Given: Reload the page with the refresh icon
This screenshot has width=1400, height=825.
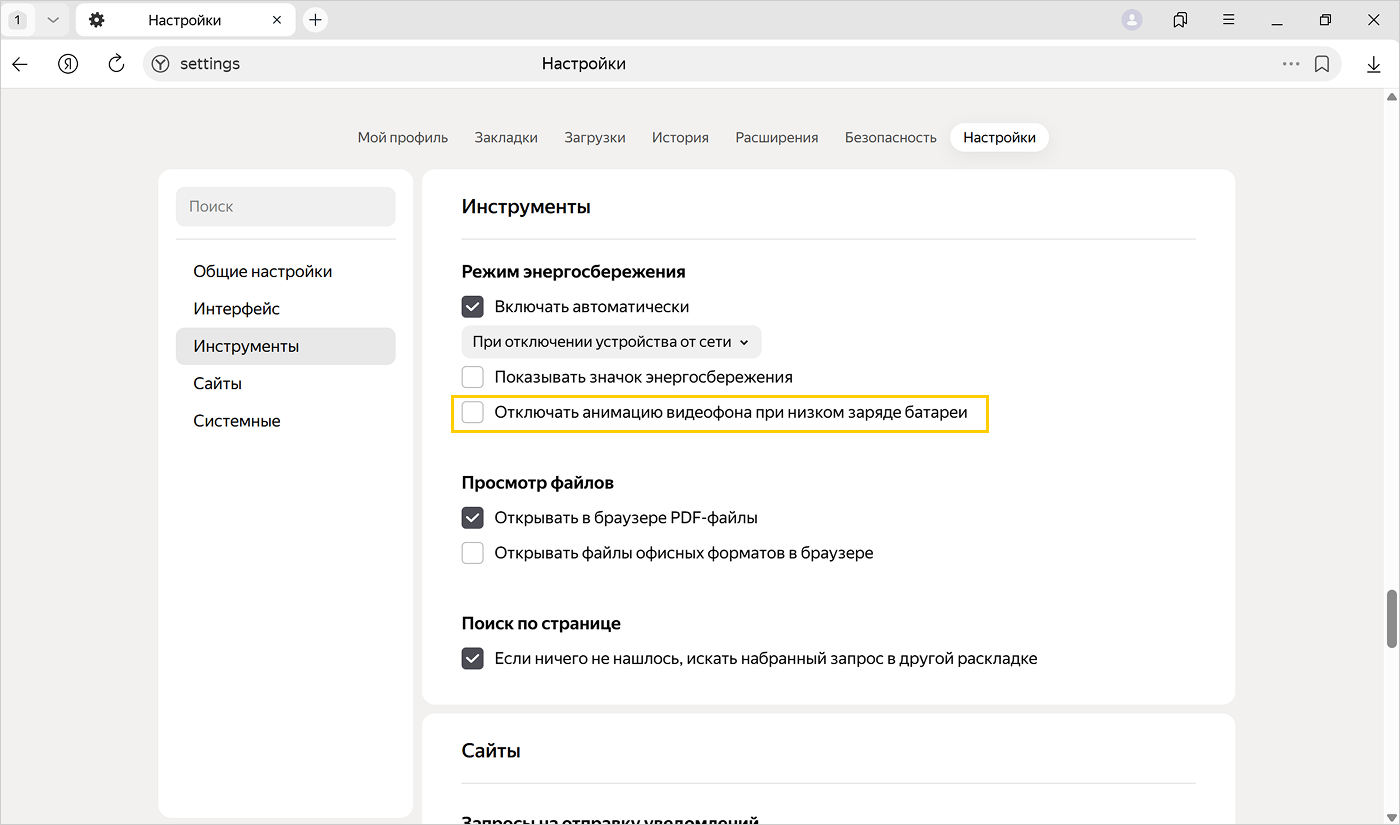Looking at the screenshot, I should tap(116, 64).
